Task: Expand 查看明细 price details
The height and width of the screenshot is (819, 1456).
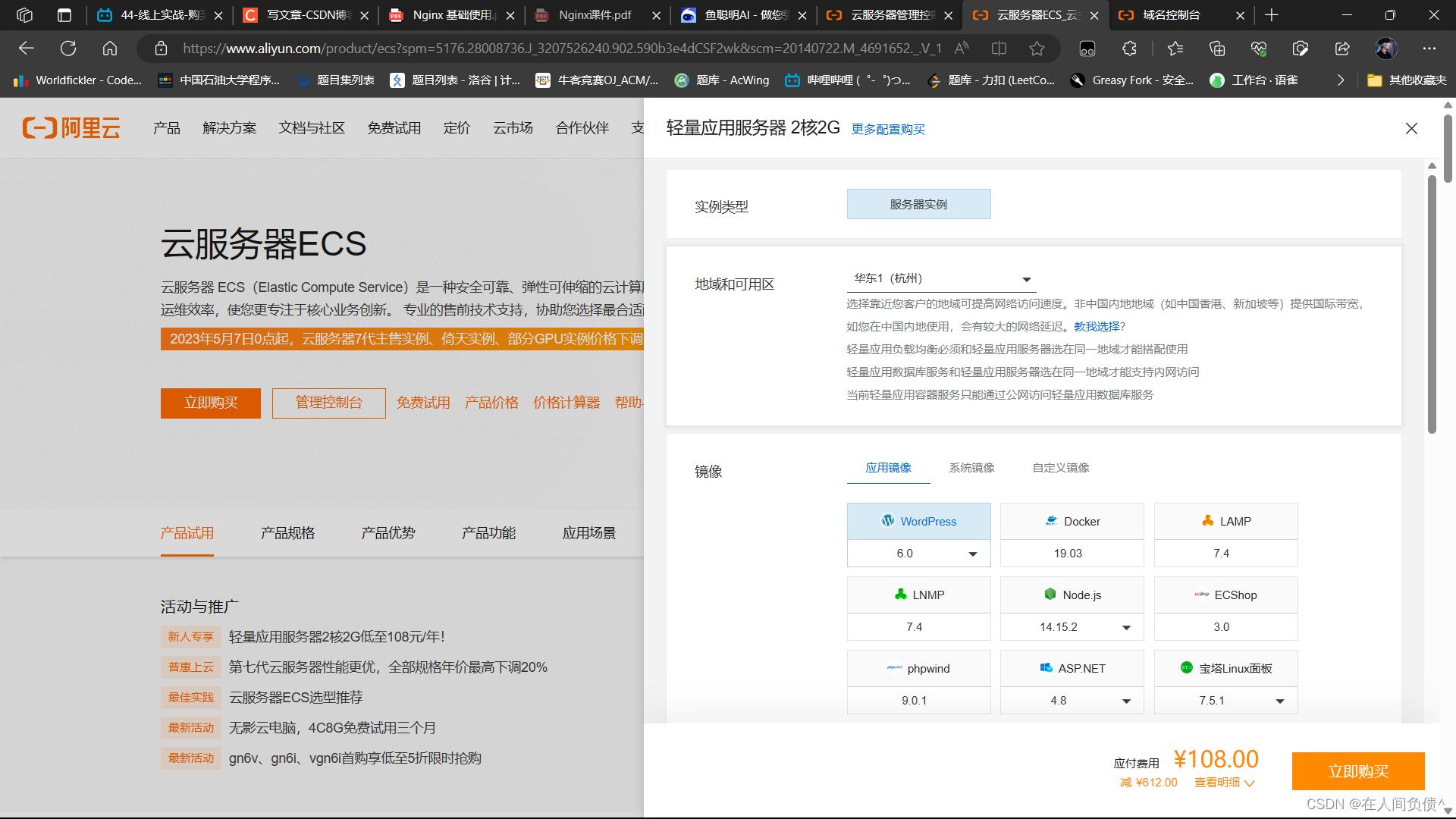Action: [x=1224, y=783]
